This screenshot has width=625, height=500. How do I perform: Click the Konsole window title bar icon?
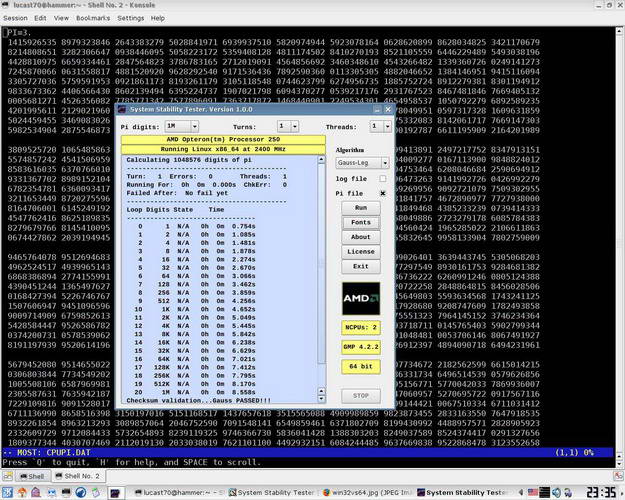[x=6, y=5]
